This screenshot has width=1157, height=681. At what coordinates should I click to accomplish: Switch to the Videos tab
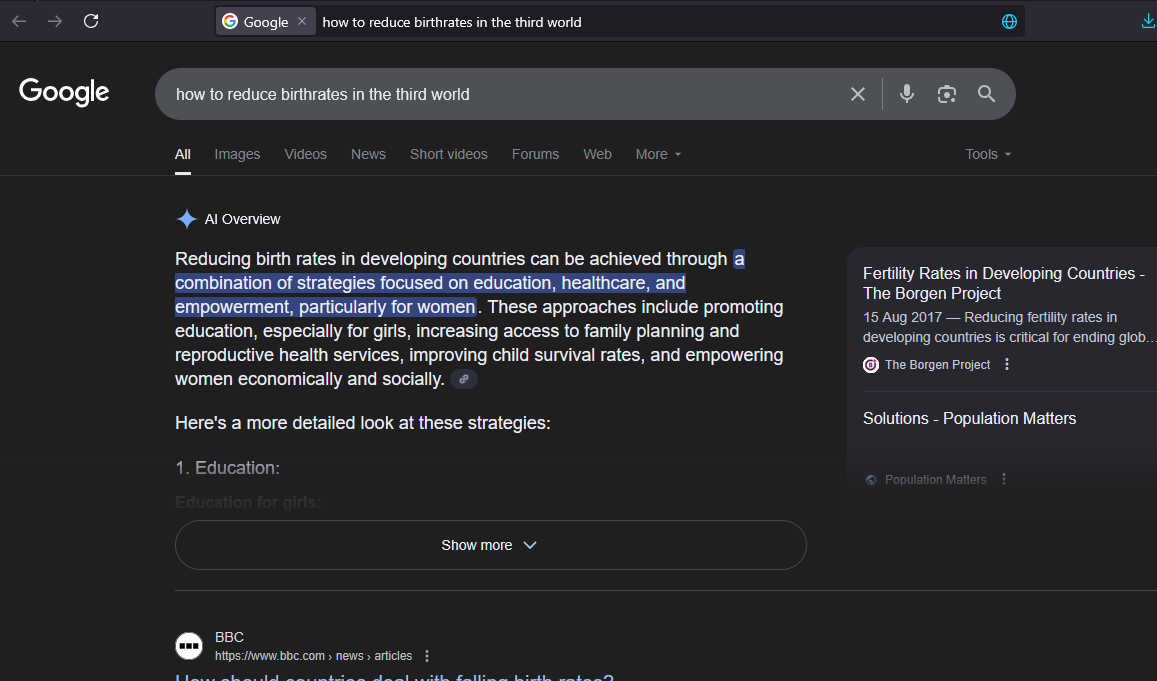pyautogui.click(x=305, y=154)
